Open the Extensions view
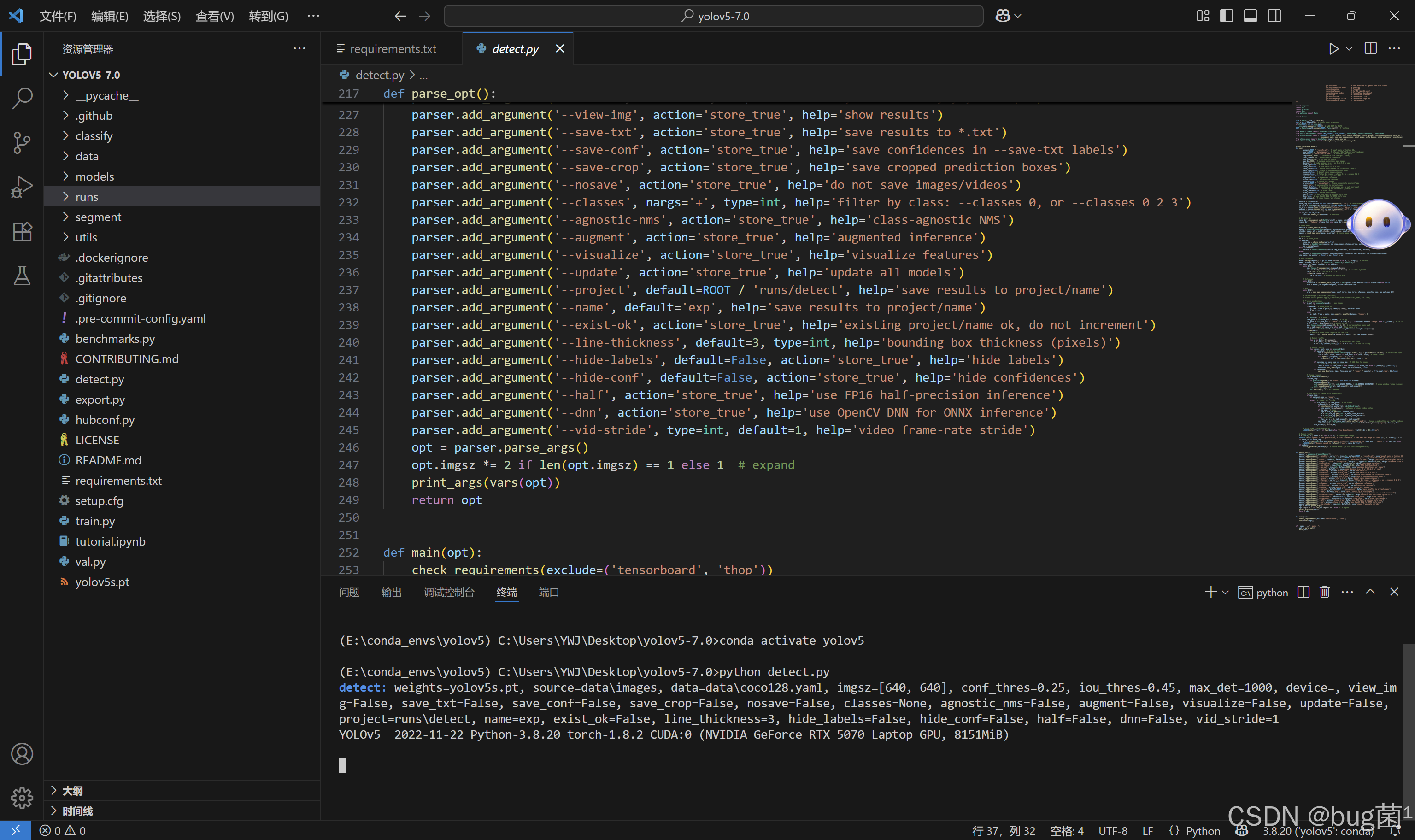Viewport: 1415px width, 840px height. click(22, 231)
